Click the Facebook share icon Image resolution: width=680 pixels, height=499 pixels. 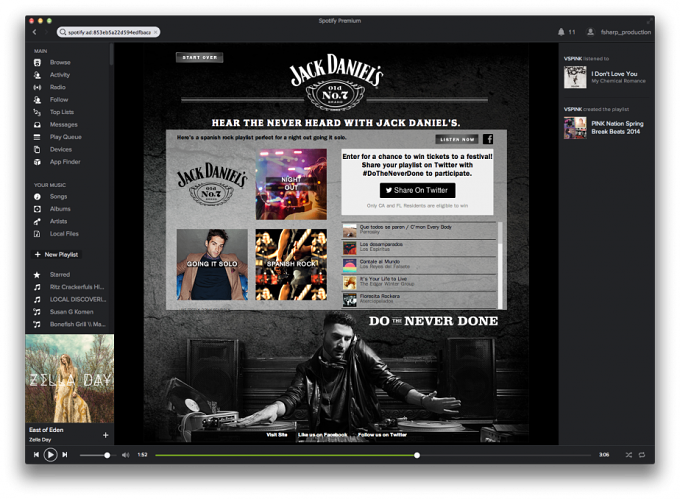(x=488, y=139)
